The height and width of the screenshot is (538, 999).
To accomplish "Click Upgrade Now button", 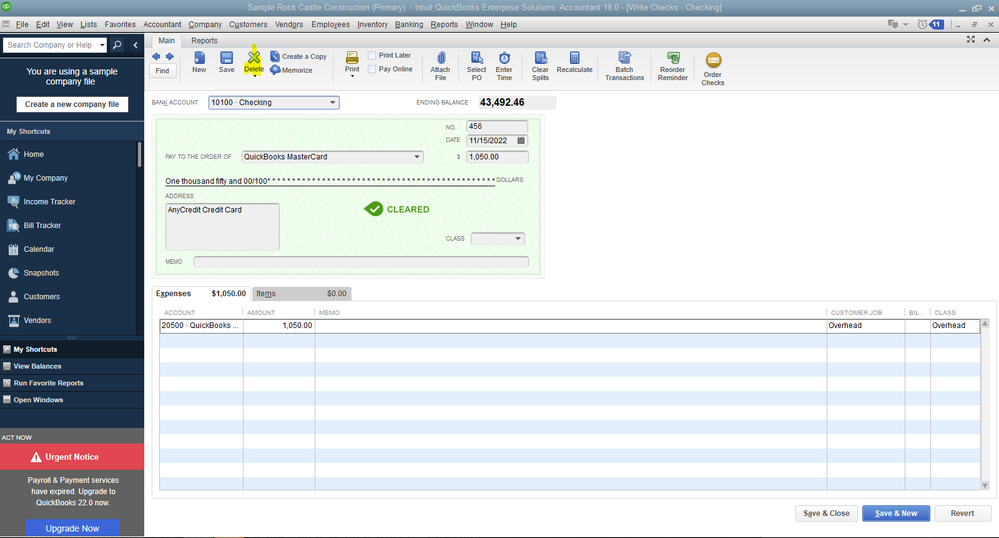I will [x=72, y=528].
